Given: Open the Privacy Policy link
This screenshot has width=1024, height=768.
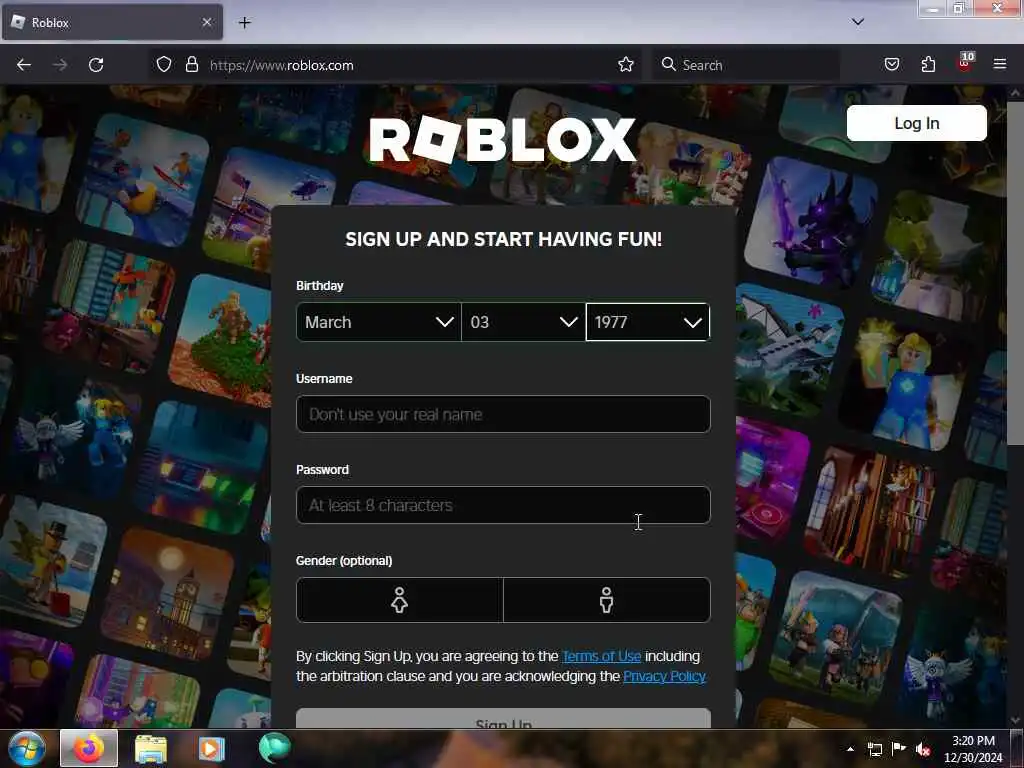Looking at the screenshot, I should tap(664, 676).
